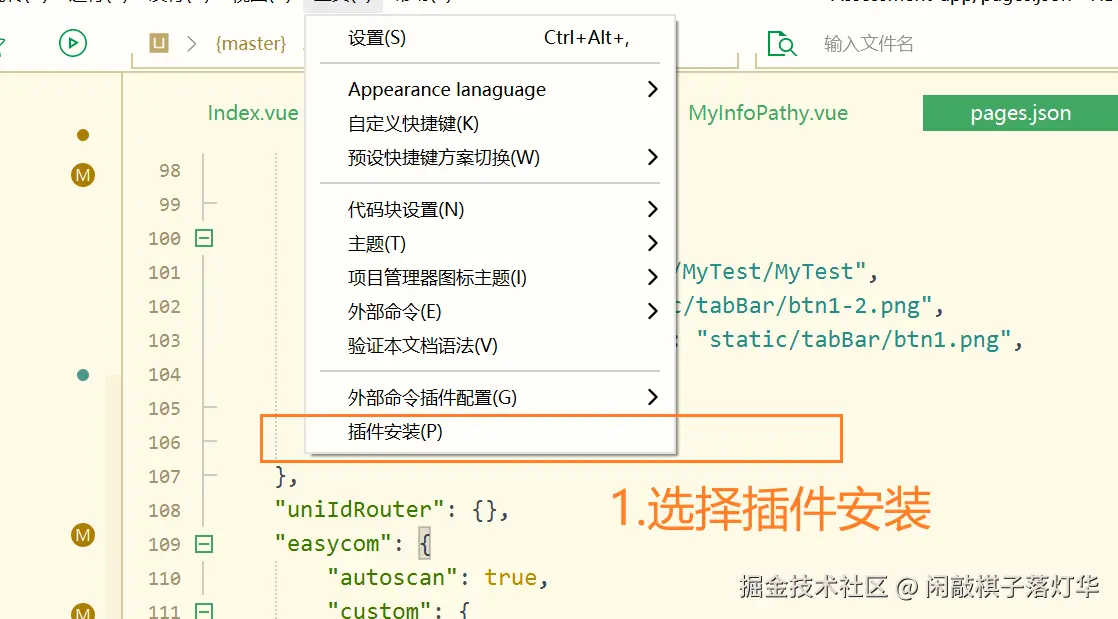
Task: Choose 插件安装(P) plugin install
Action: (490, 432)
